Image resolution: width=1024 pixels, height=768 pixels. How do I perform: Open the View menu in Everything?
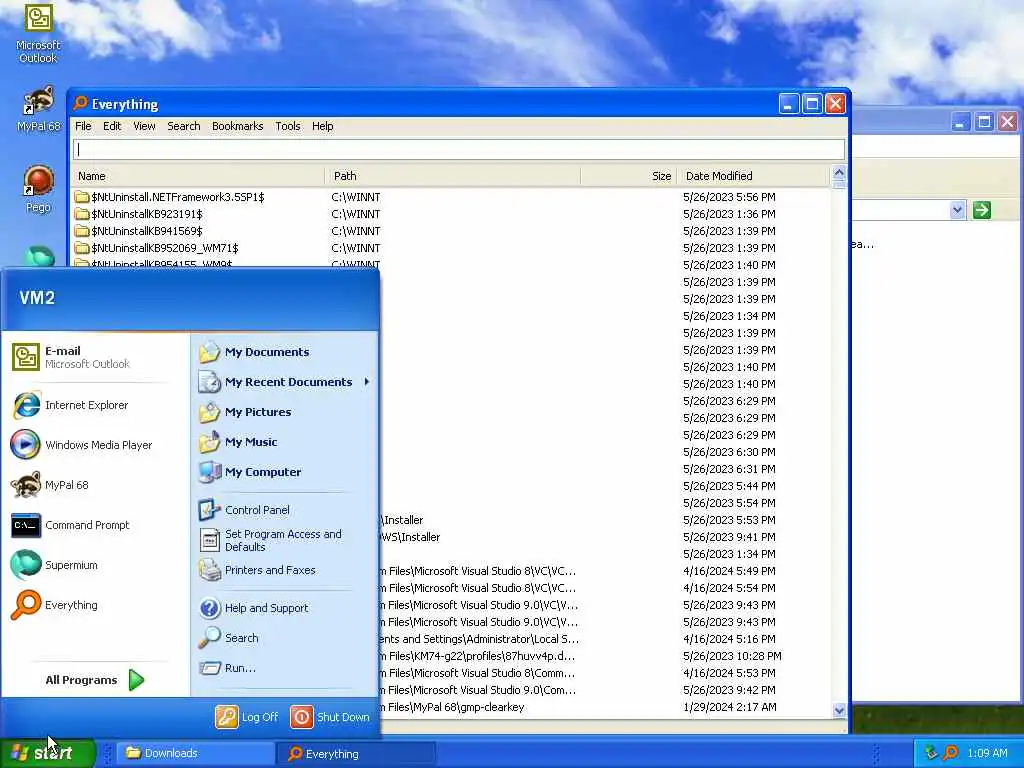(x=144, y=126)
